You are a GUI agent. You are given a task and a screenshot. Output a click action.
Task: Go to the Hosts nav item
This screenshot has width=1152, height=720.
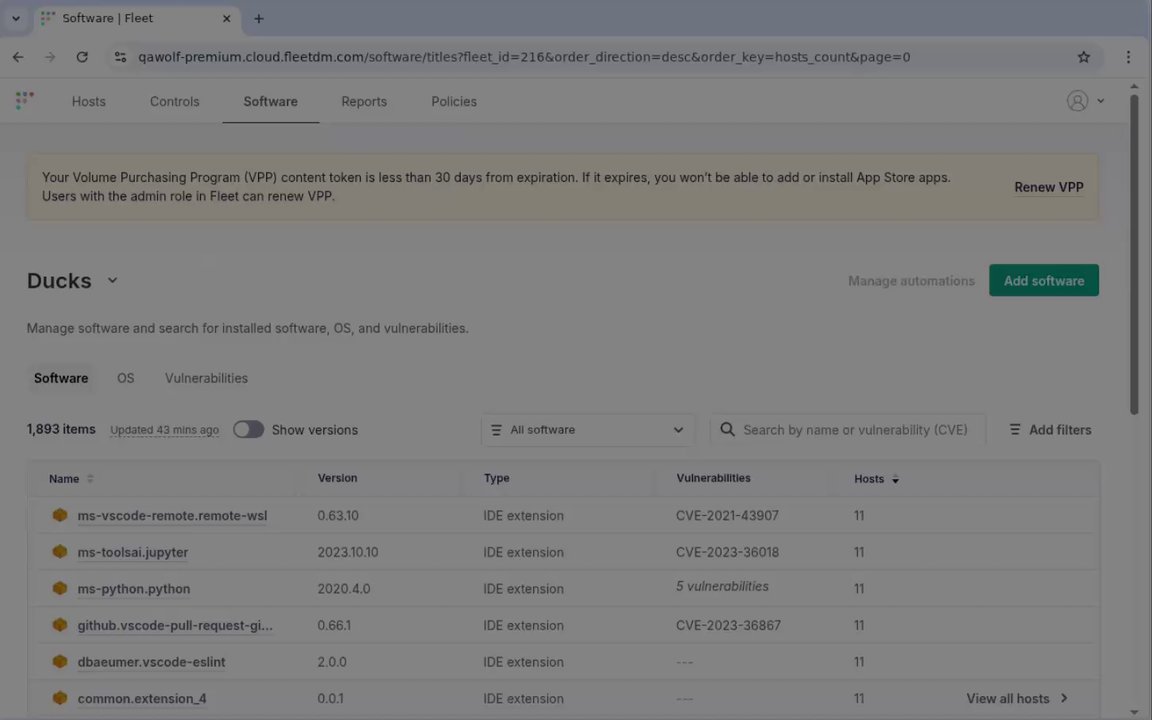click(89, 101)
